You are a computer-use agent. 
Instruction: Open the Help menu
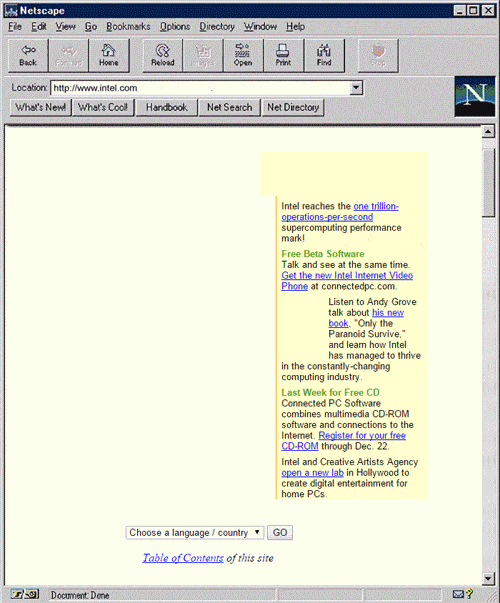pyautogui.click(x=295, y=27)
